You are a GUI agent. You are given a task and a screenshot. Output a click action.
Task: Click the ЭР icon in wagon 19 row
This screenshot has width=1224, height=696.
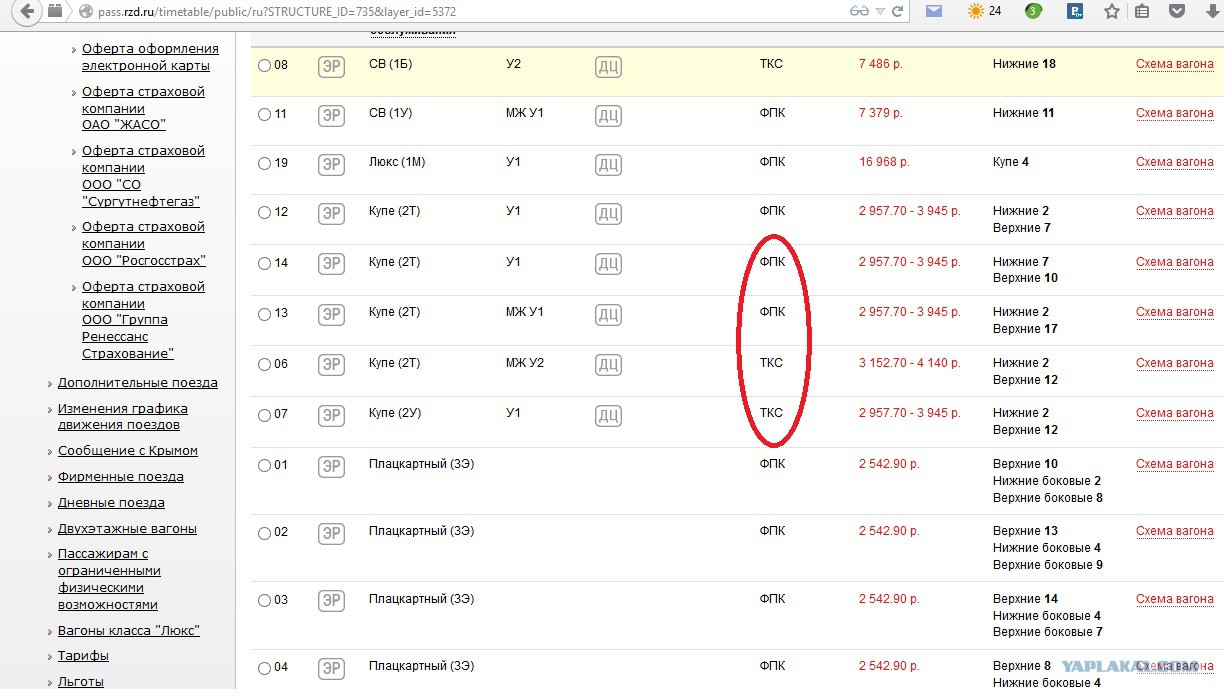point(331,165)
